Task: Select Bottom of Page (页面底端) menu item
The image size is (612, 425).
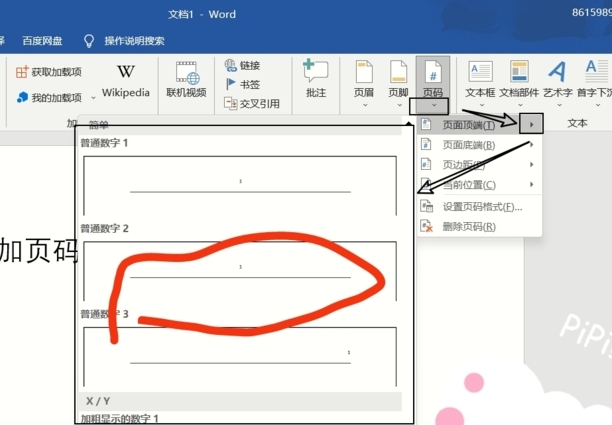Action: click(469, 145)
